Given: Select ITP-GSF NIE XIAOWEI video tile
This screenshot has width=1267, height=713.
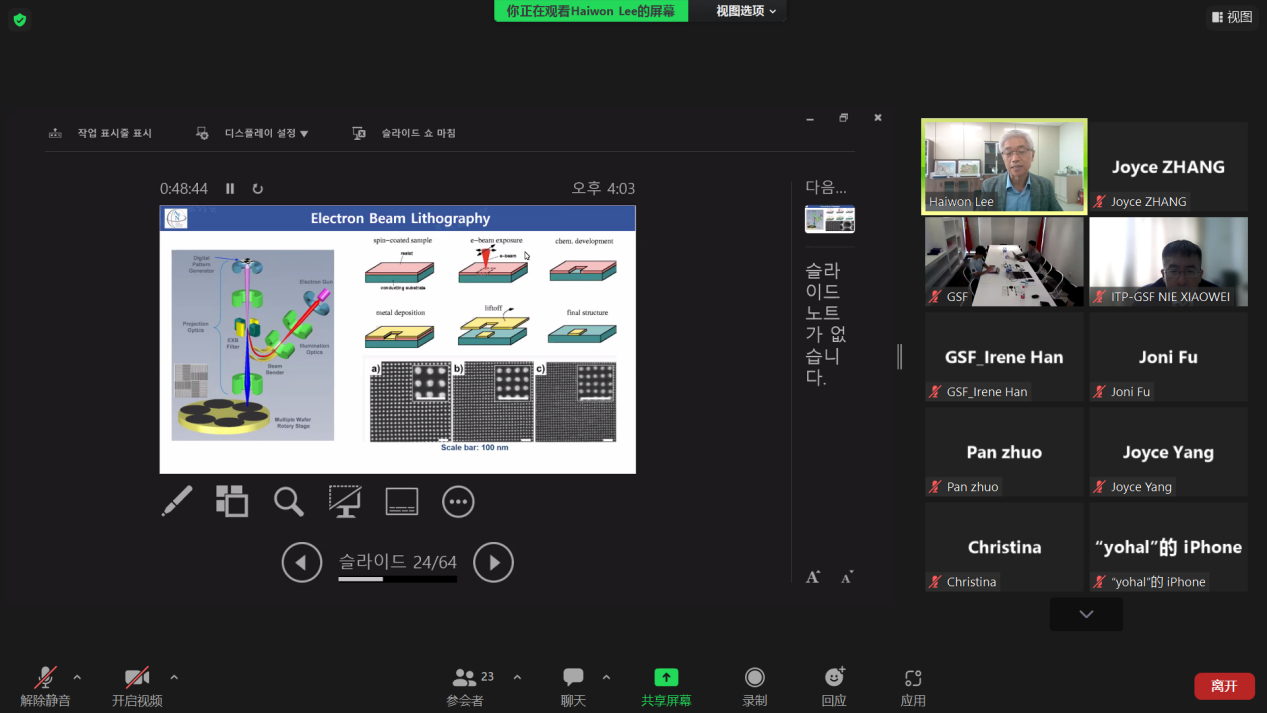Looking at the screenshot, I should tap(1168, 262).
